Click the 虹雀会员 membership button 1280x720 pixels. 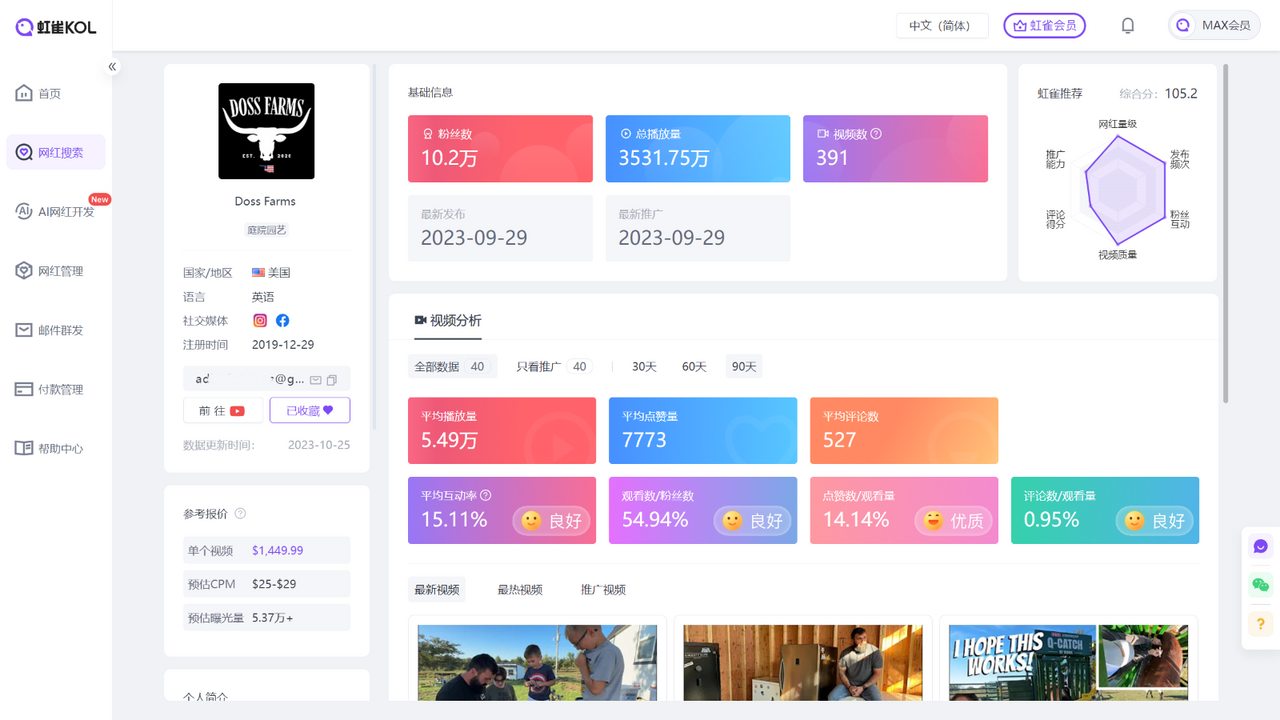pos(1044,26)
